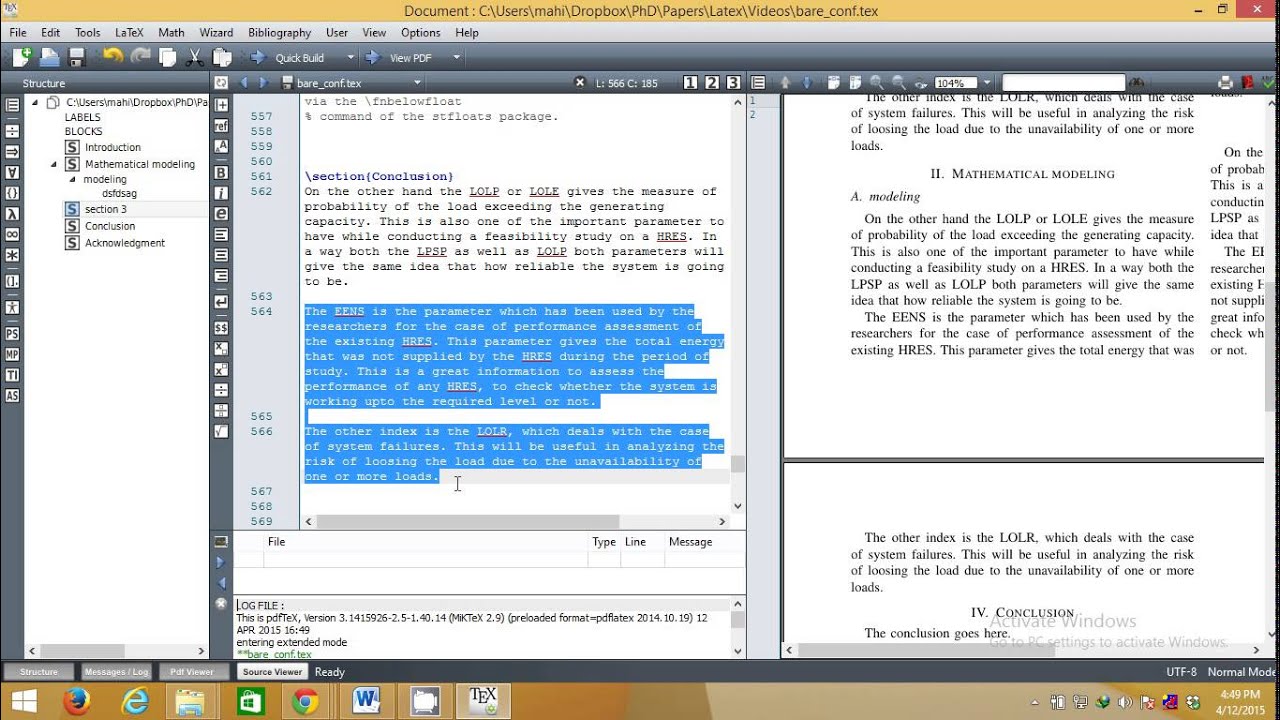
Task: Open the Greek letters lambda symbol panel
Action: [12, 213]
